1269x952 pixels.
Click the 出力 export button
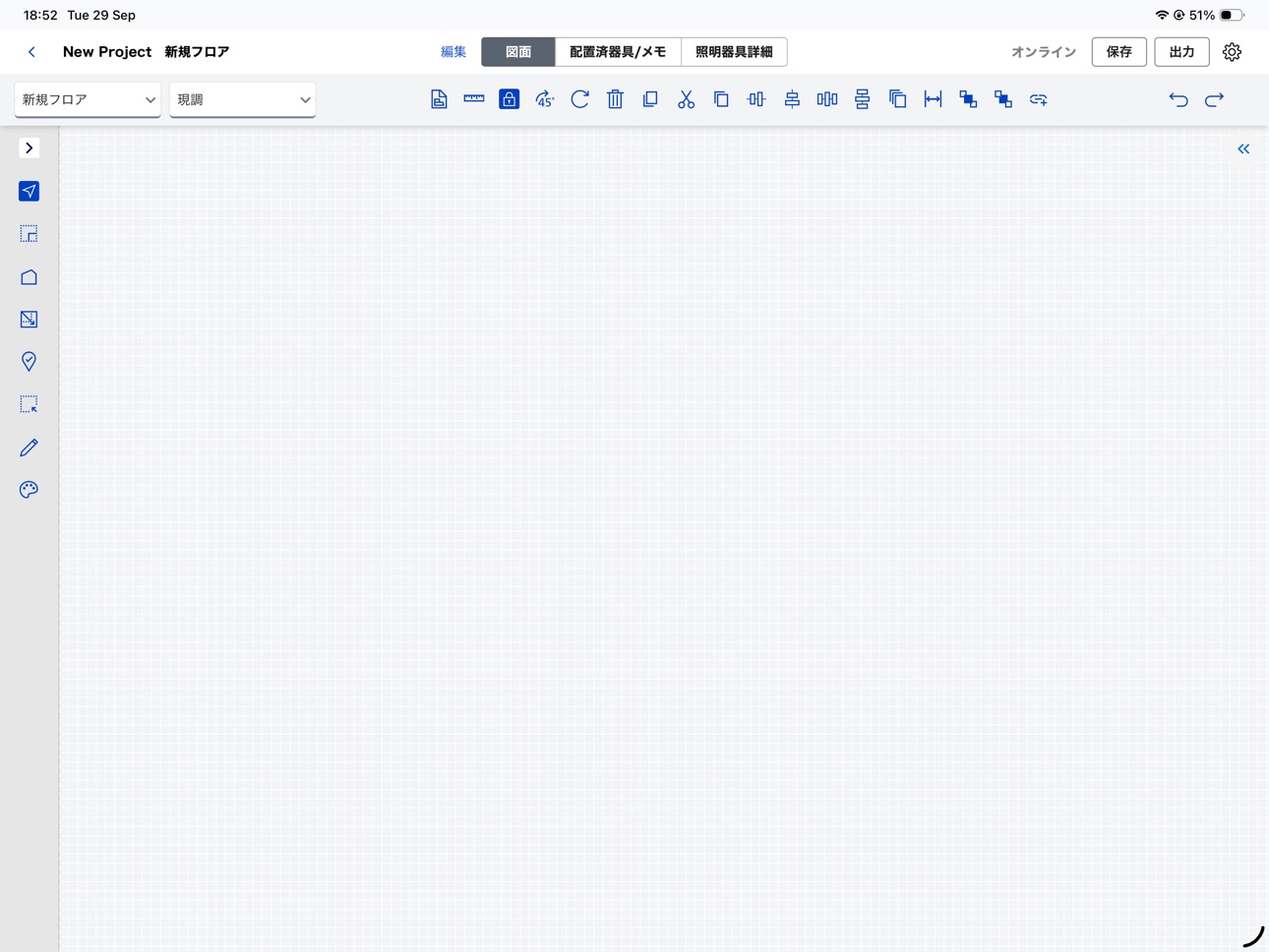click(x=1181, y=52)
